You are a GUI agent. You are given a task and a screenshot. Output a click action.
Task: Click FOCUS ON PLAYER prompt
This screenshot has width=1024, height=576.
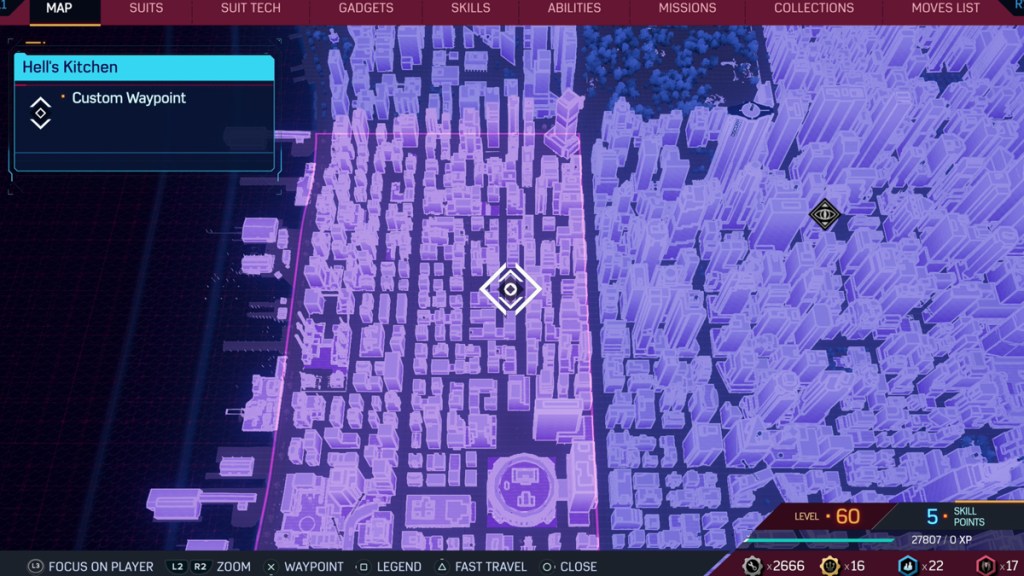coord(90,566)
